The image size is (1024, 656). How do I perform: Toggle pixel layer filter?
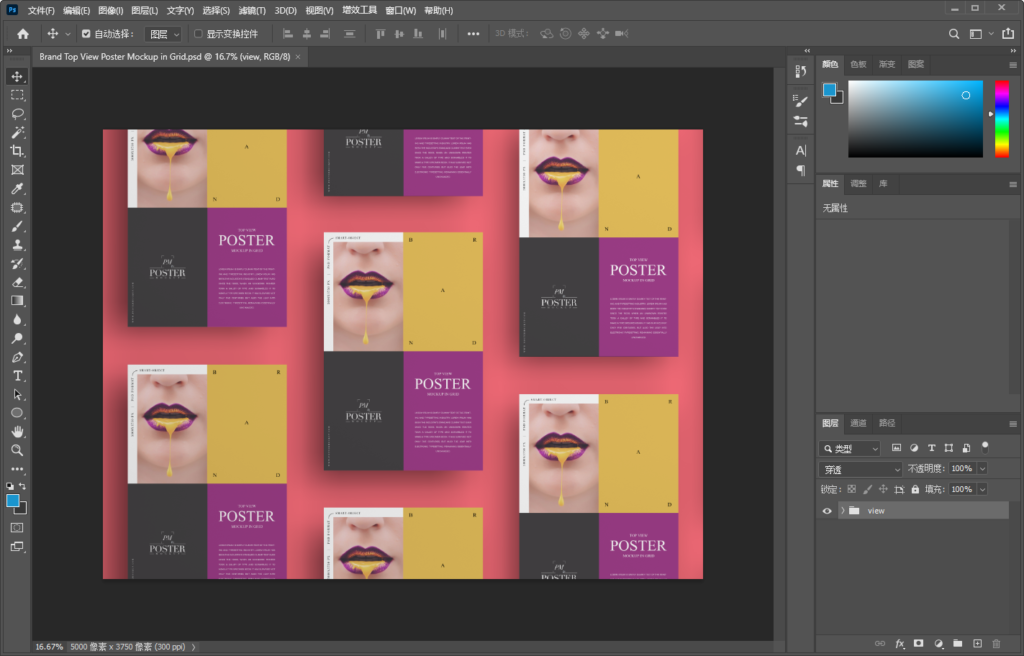coord(897,448)
